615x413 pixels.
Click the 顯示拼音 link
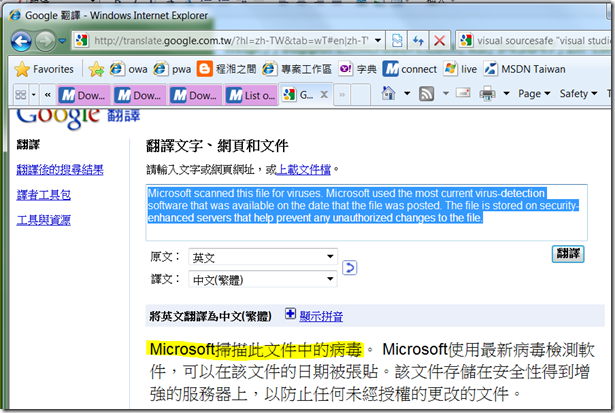321,316
